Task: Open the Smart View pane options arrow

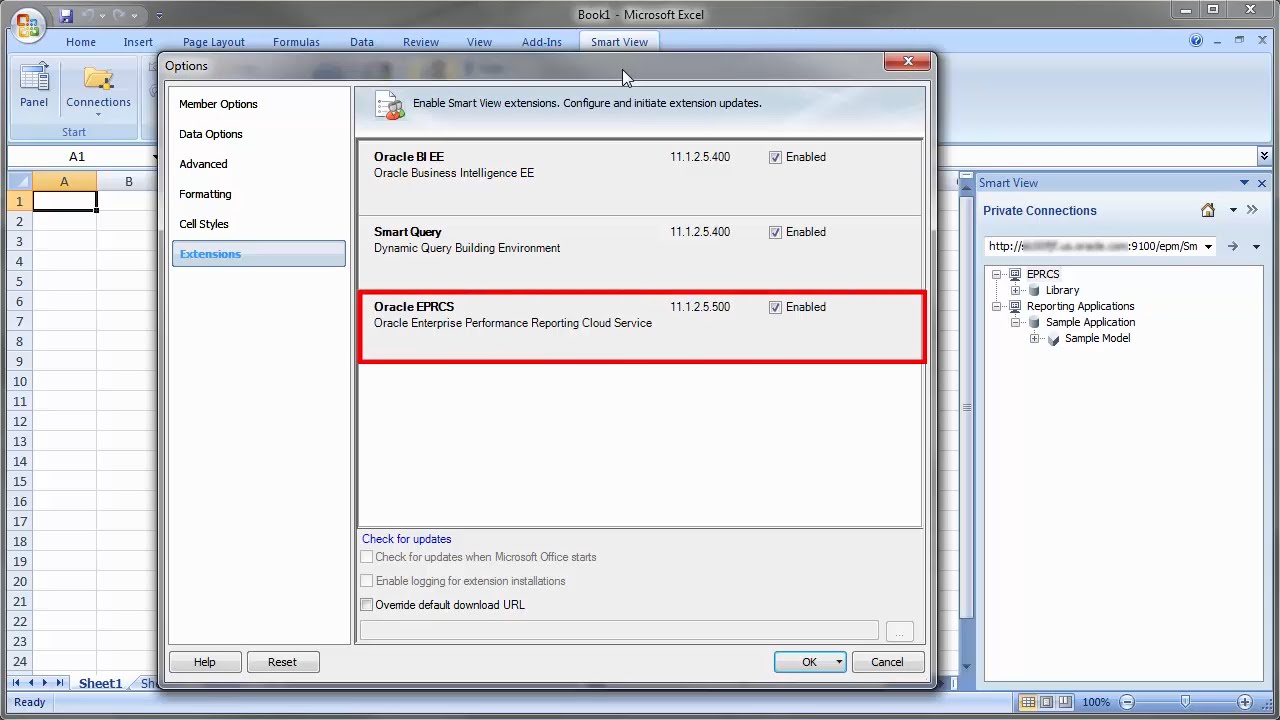Action: (1244, 183)
